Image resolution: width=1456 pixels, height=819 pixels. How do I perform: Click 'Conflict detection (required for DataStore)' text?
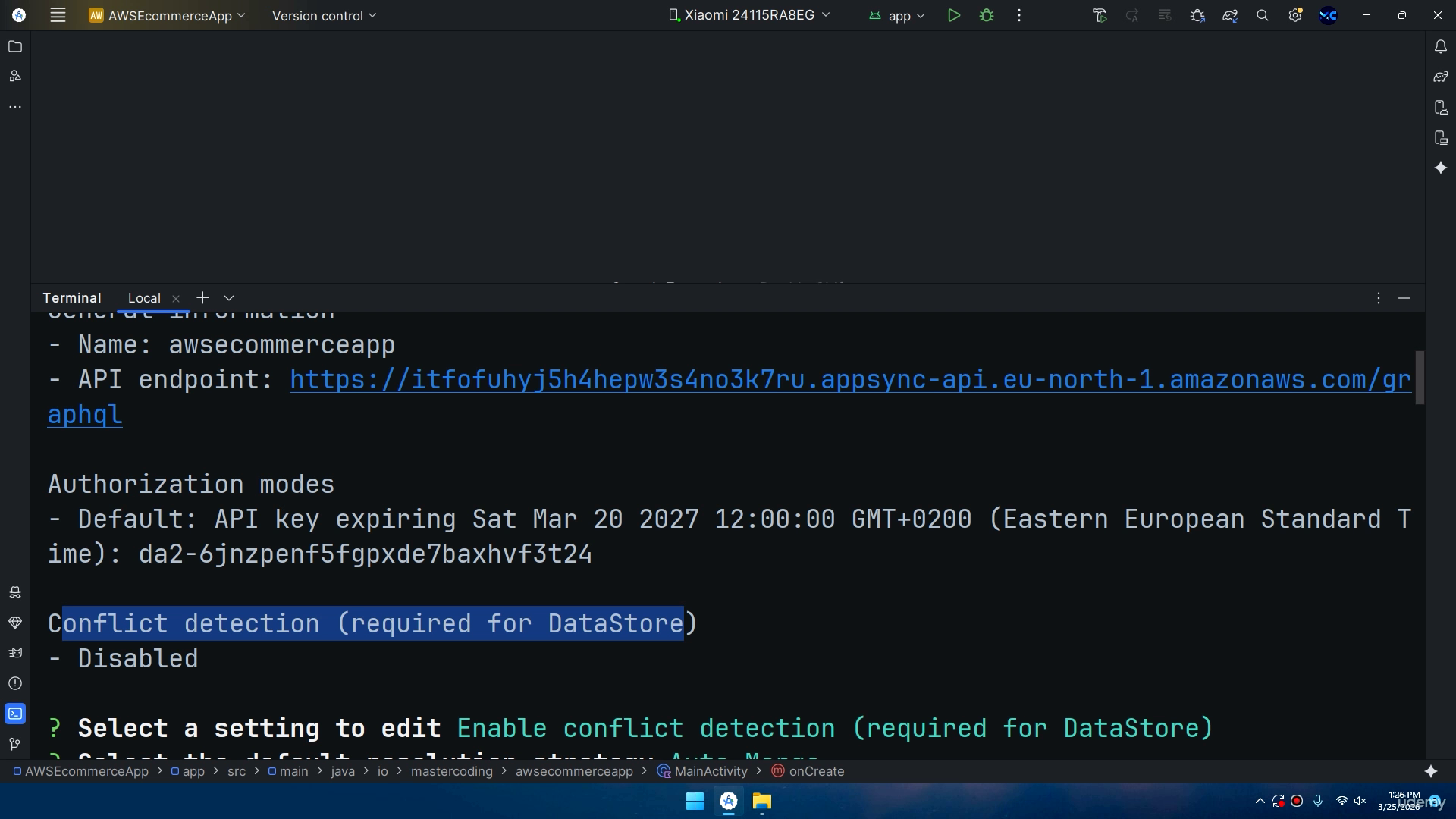coord(372,623)
